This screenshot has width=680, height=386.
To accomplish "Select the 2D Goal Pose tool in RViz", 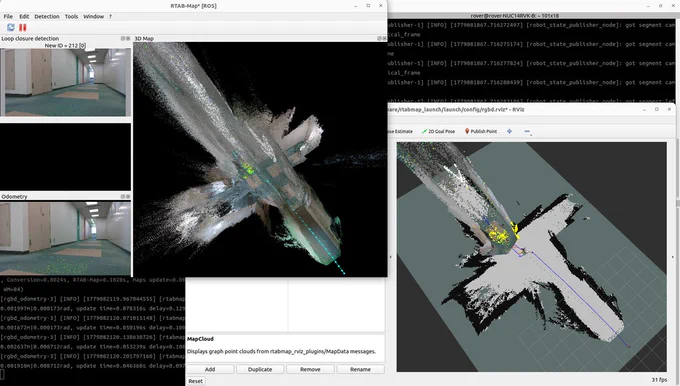I will coord(438,131).
